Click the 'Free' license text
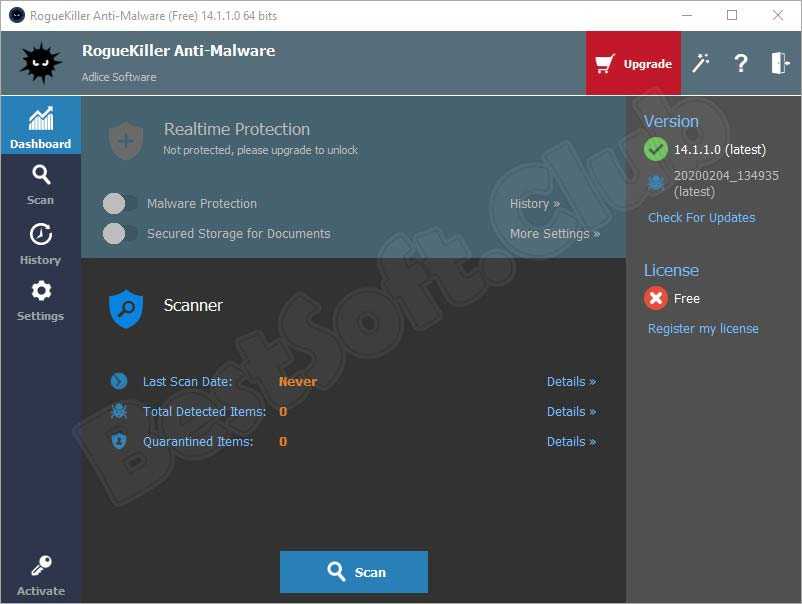 [686, 299]
